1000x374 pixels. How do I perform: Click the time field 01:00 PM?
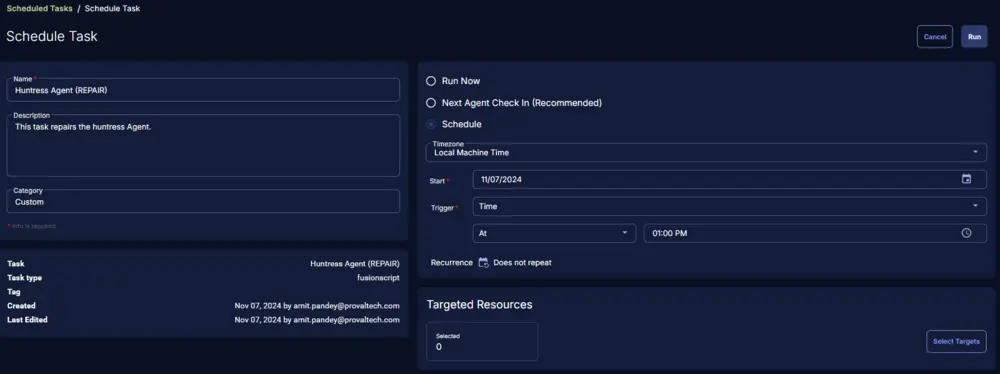point(815,233)
